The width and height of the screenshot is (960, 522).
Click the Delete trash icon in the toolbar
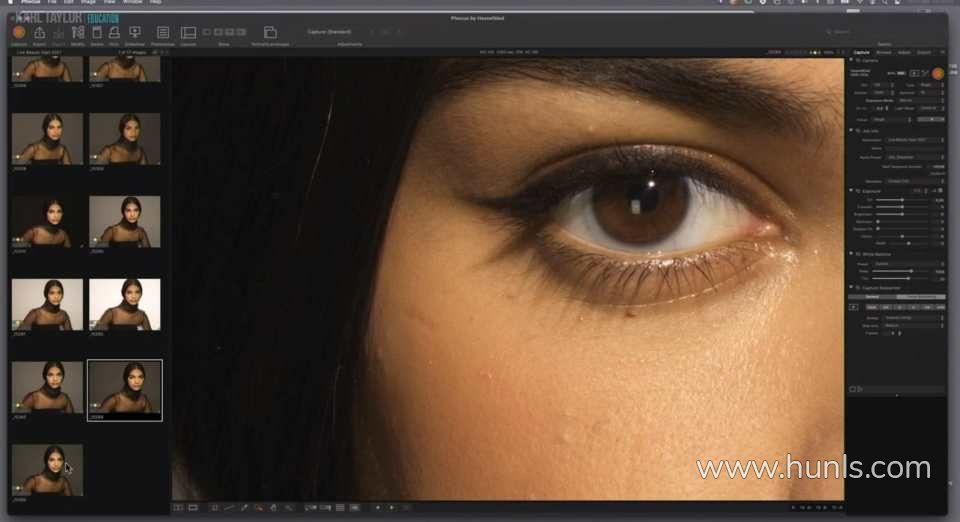point(97,32)
